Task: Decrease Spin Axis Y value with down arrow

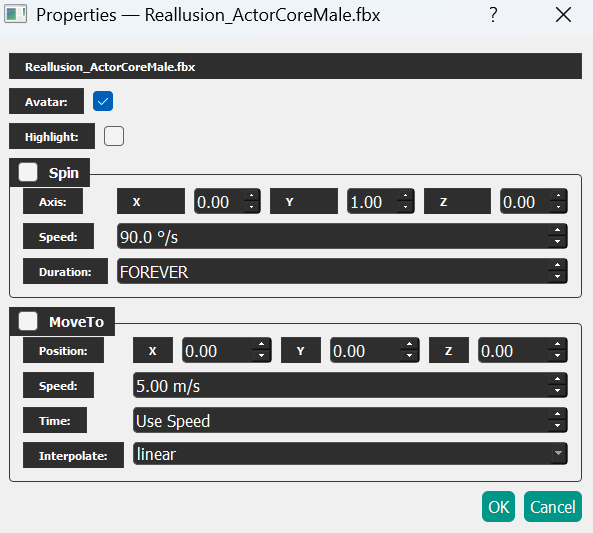Action: tap(405, 207)
